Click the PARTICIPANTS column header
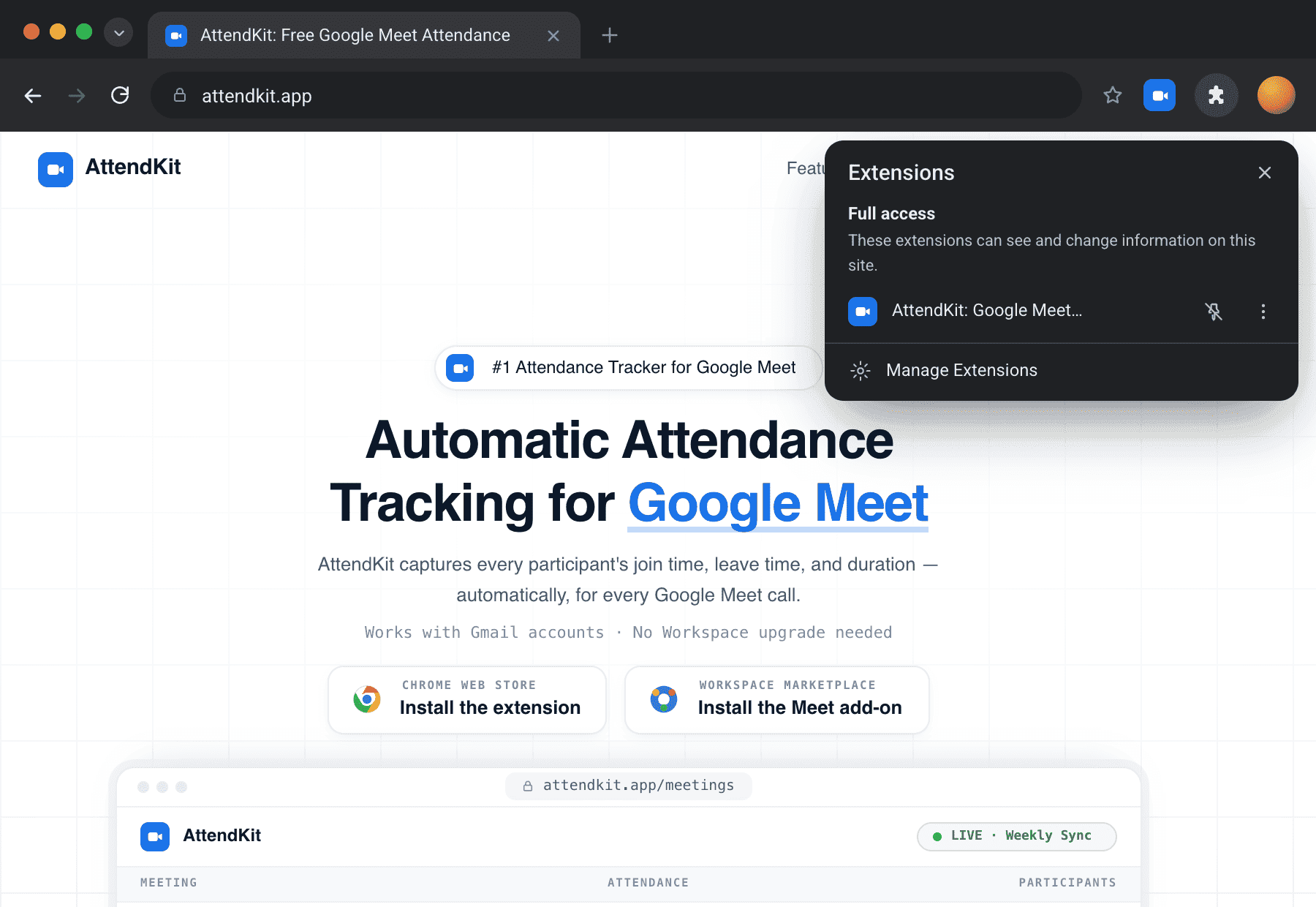 pyautogui.click(x=1067, y=883)
